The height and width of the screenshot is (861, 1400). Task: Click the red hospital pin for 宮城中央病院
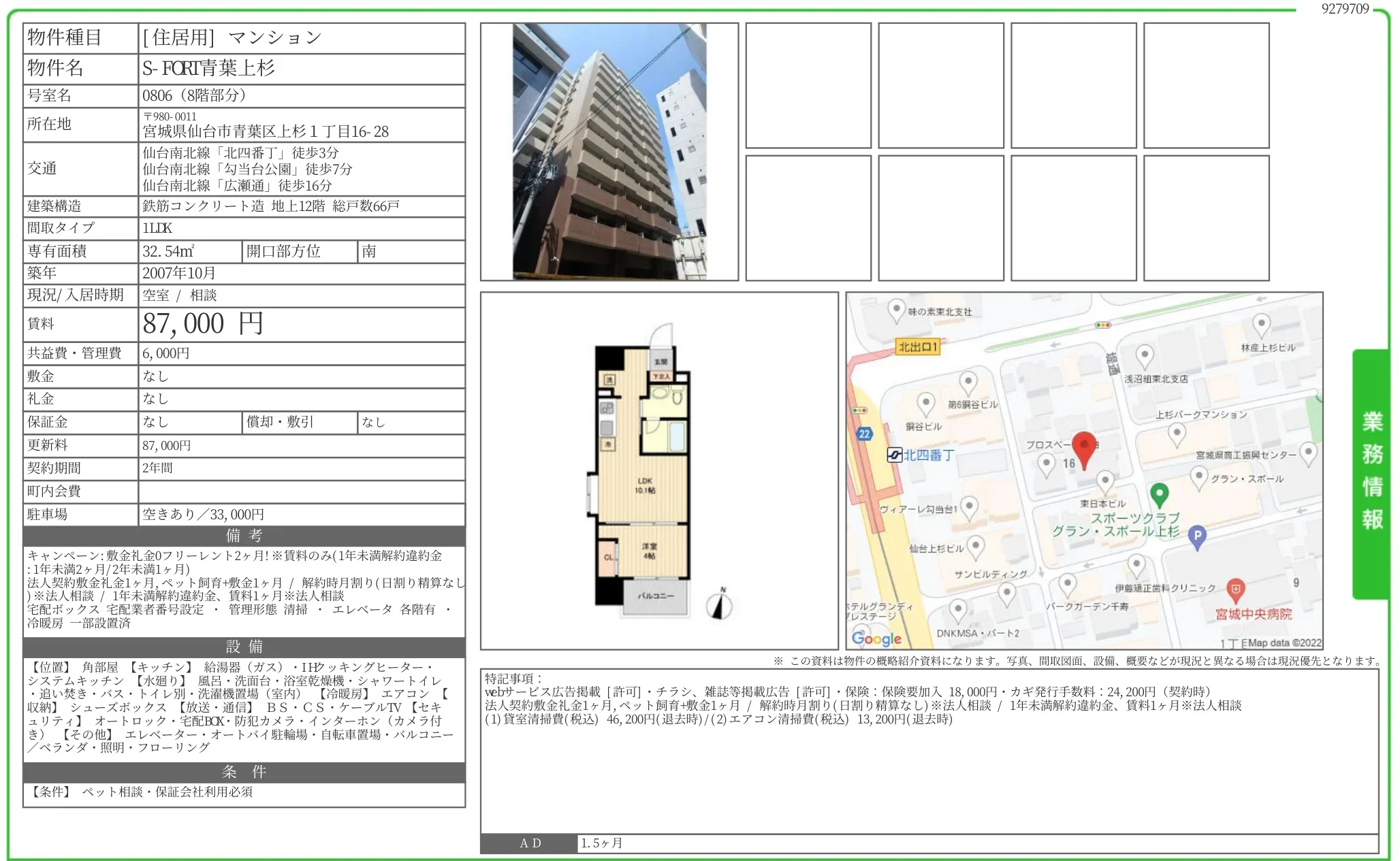pos(1235,589)
